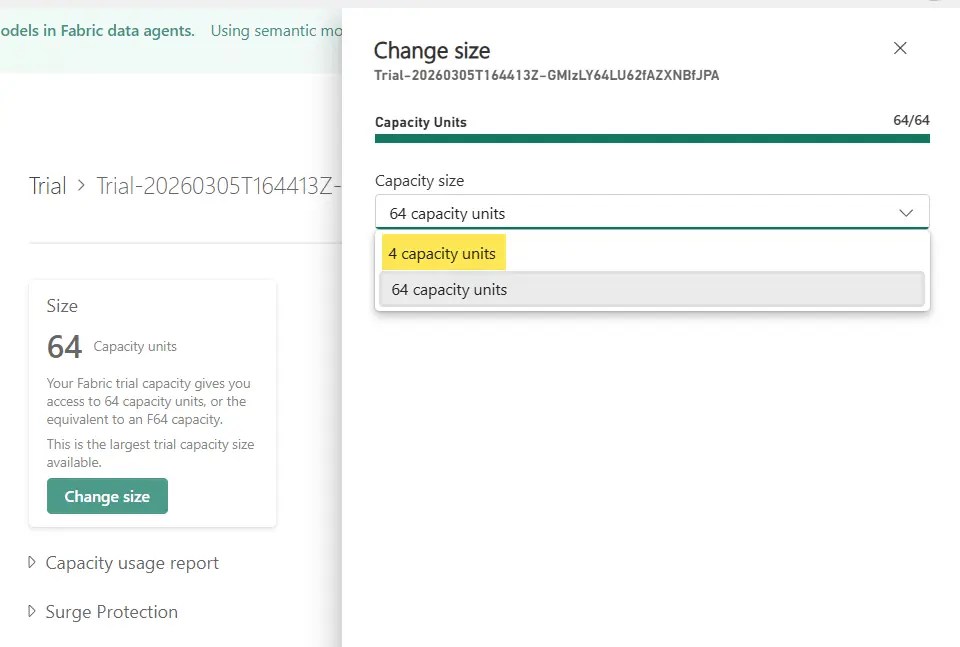960x647 pixels.
Task: Expand the Surge Protection section
Action: tap(103, 611)
